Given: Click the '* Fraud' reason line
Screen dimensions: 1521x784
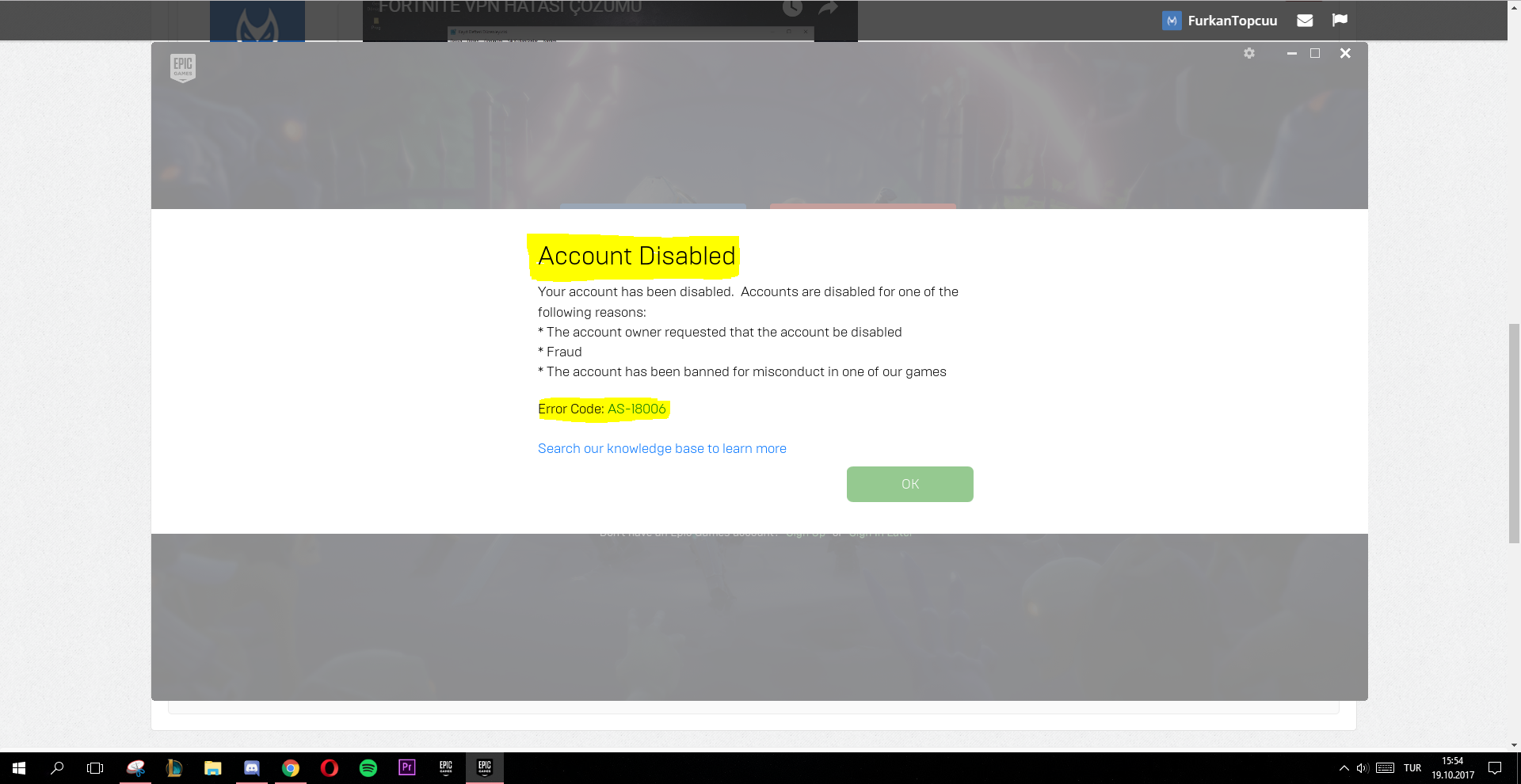Looking at the screenshot, I should pyautogui.click(x=560, y=352).
